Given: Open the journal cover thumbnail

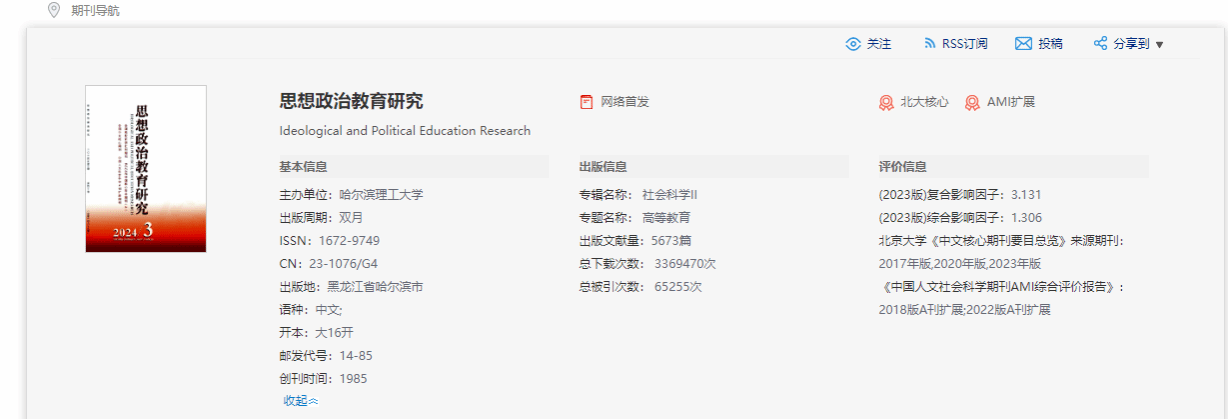Looking at the screenshot, I should [146, 168].
